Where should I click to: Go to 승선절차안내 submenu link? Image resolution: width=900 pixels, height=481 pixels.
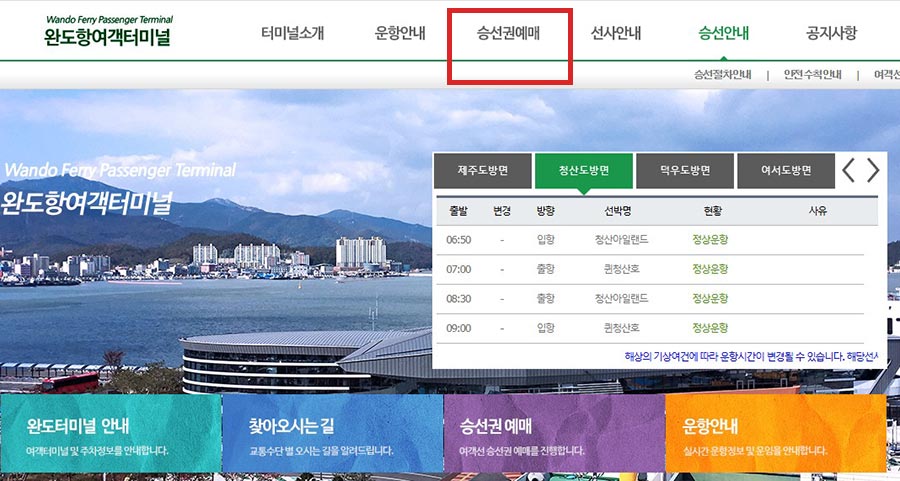click(x=723, y=75)
